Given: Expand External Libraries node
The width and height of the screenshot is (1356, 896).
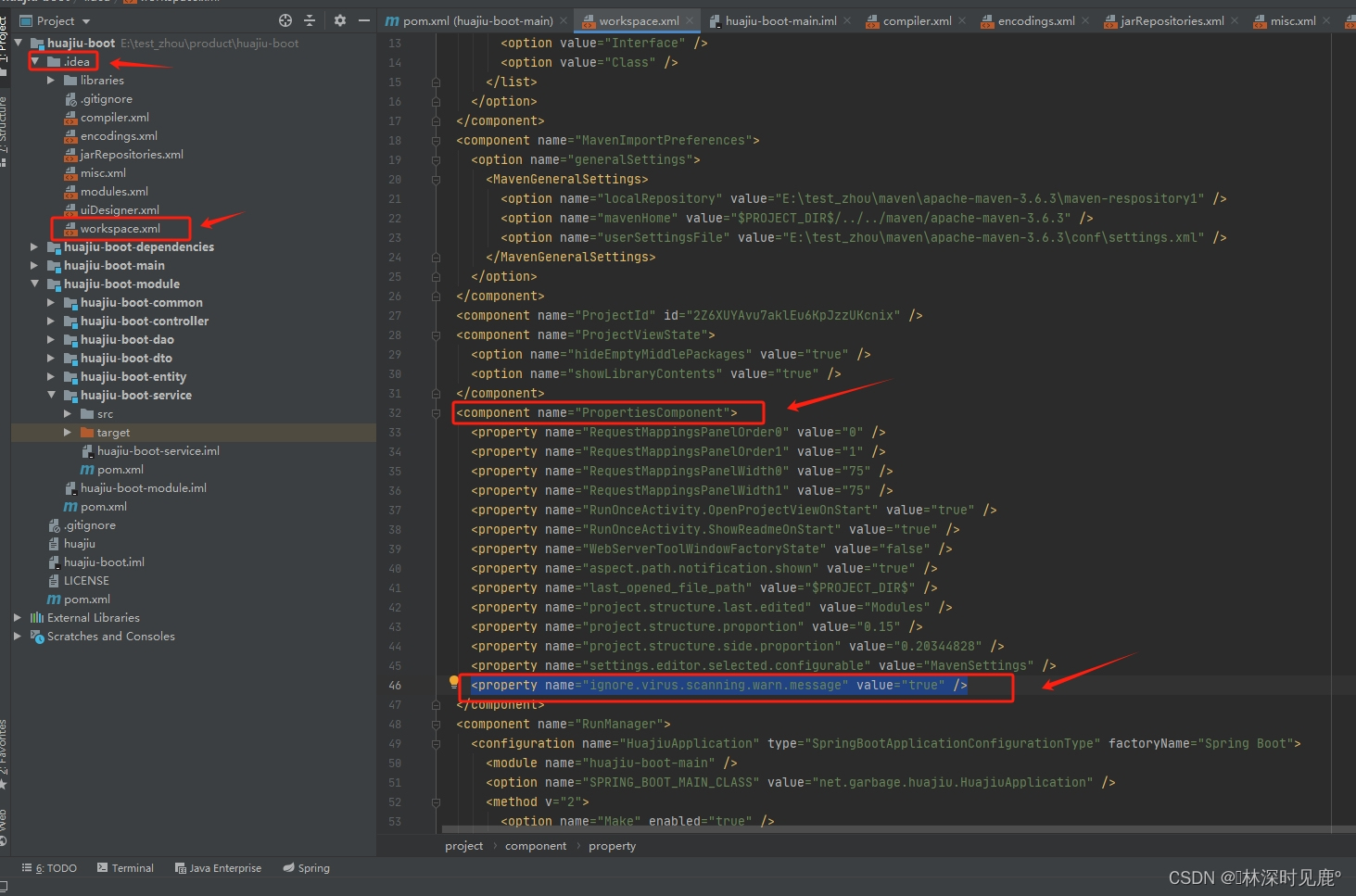Looking at the screenshot, I should point(18,618).
